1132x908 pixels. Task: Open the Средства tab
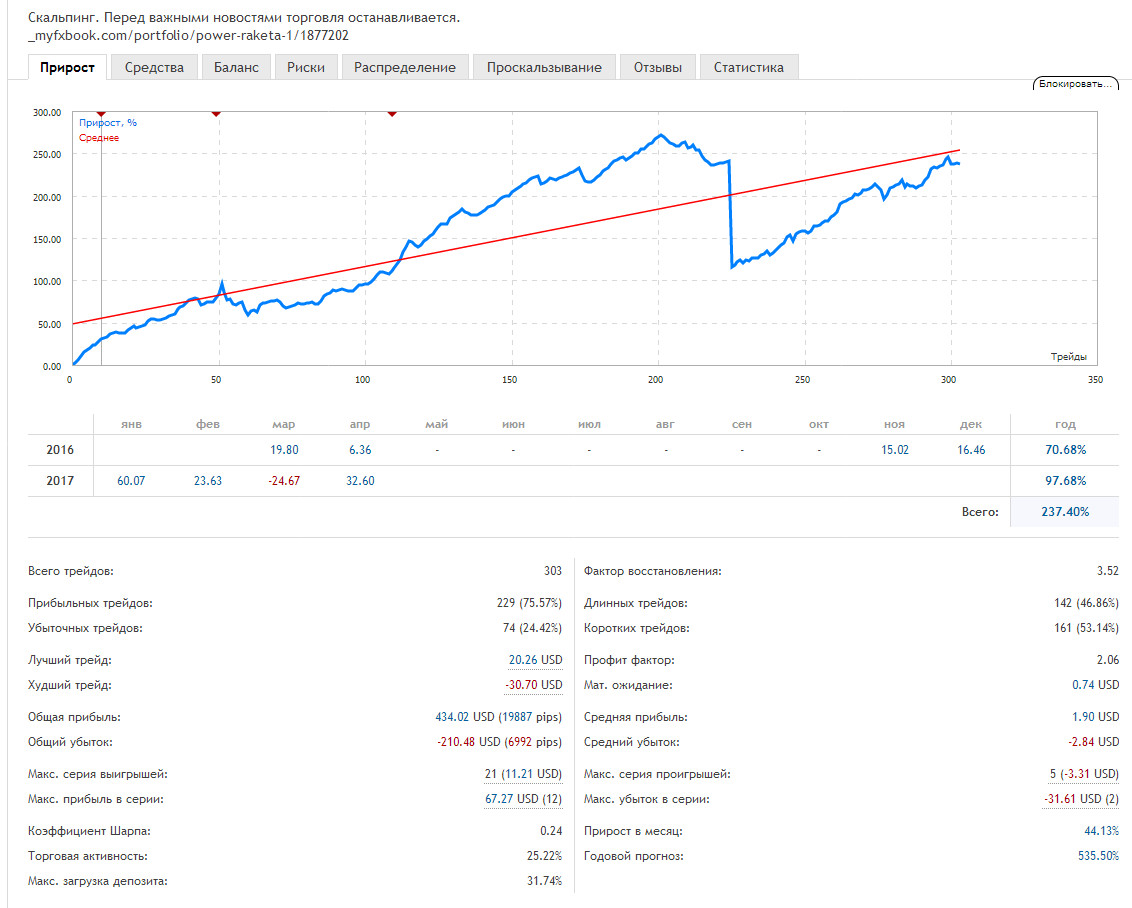click(x=154, y=67)
